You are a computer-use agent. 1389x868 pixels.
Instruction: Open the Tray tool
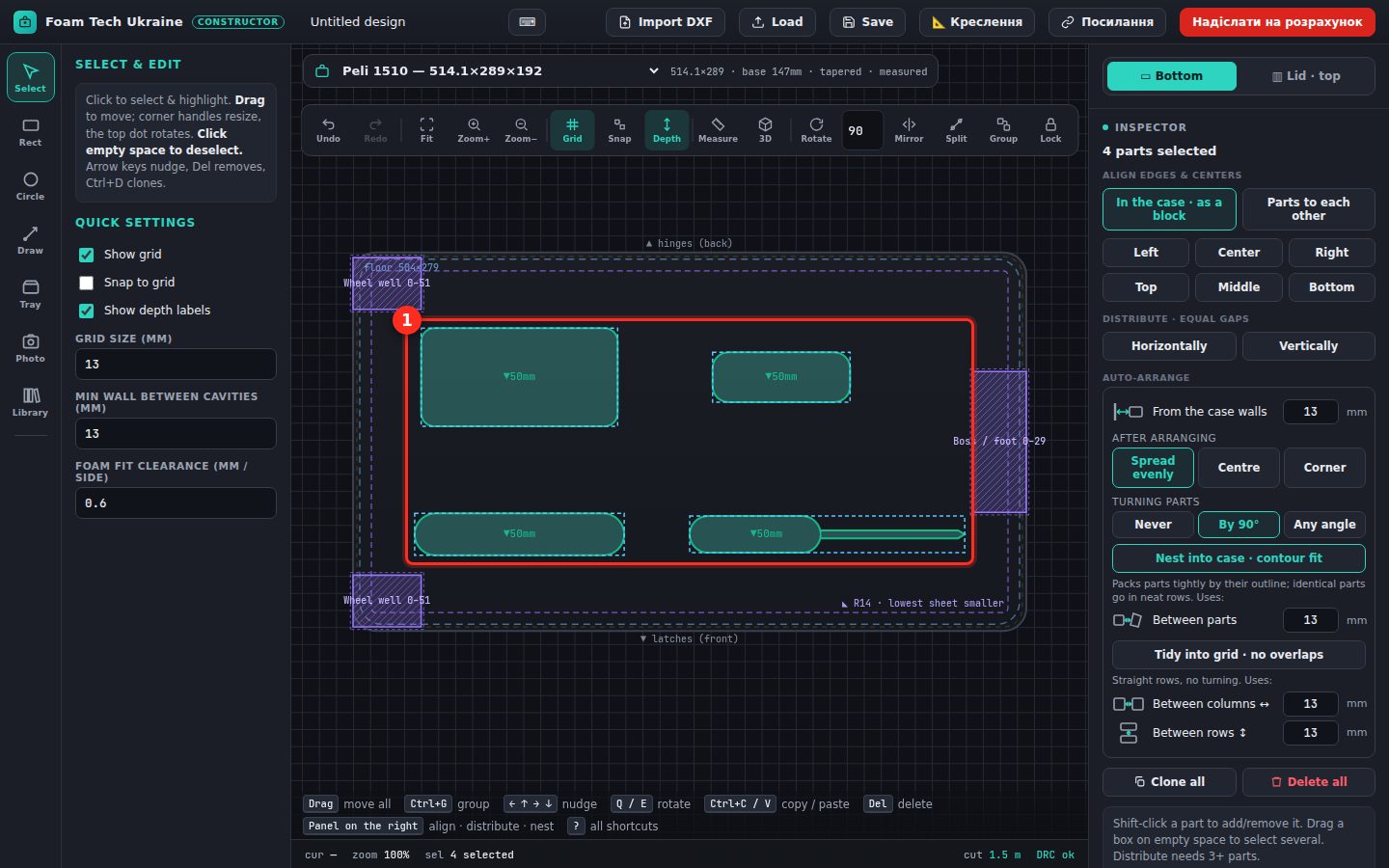pyautogui.click(x=30, y=294)
